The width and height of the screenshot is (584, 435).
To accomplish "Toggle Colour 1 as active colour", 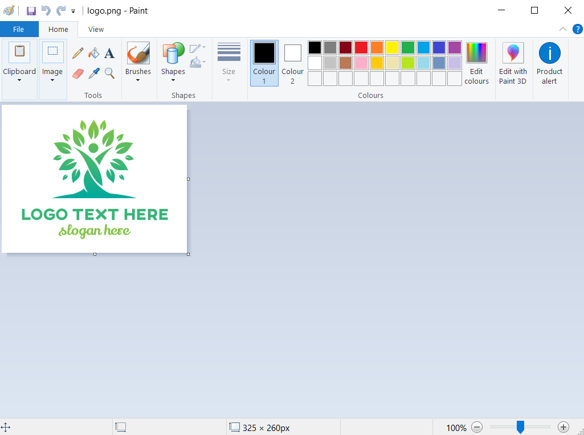I will (264, 63).
